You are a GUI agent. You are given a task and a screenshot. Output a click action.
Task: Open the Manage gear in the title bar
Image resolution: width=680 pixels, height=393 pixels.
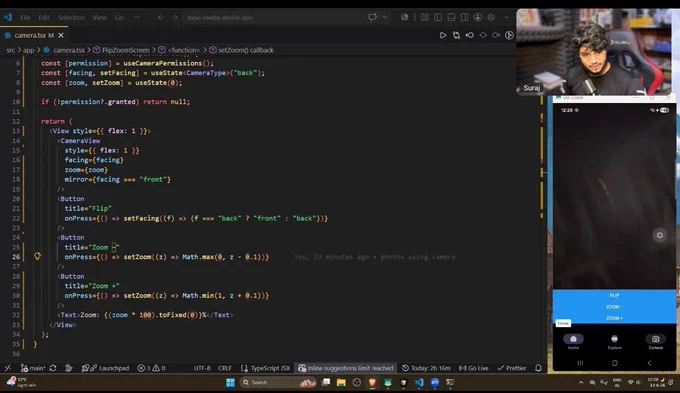point(491,17)
